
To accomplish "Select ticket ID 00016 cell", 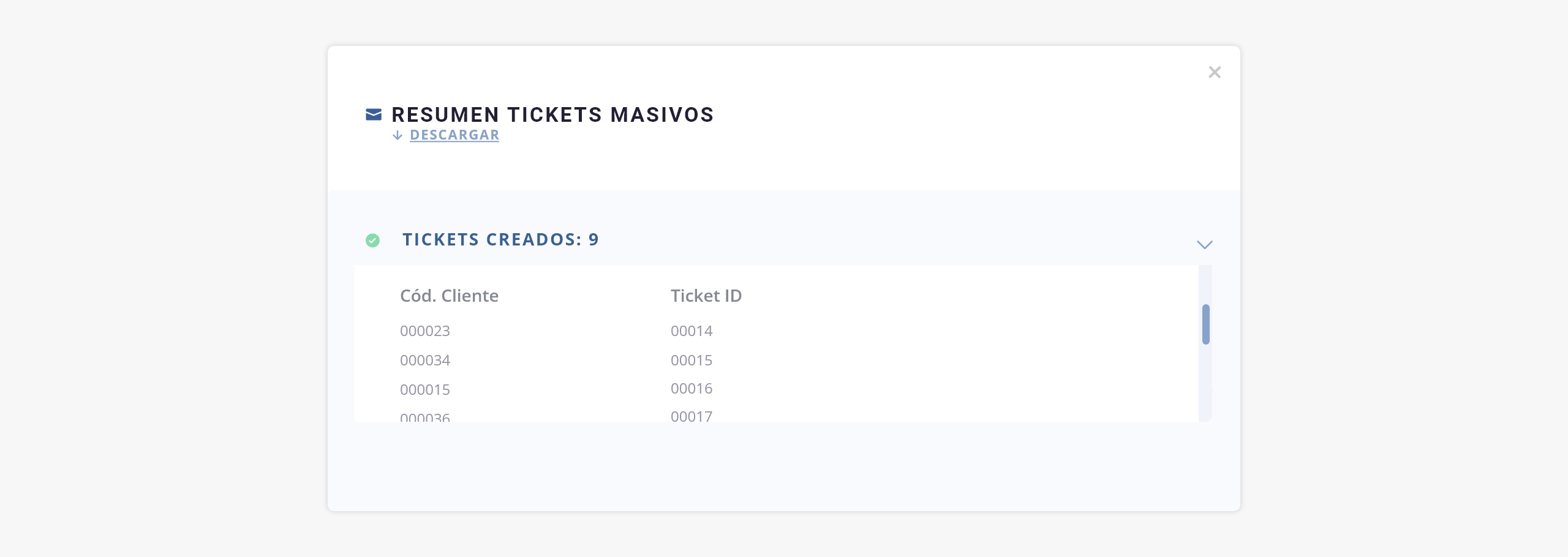I will [x=692, y=389].
